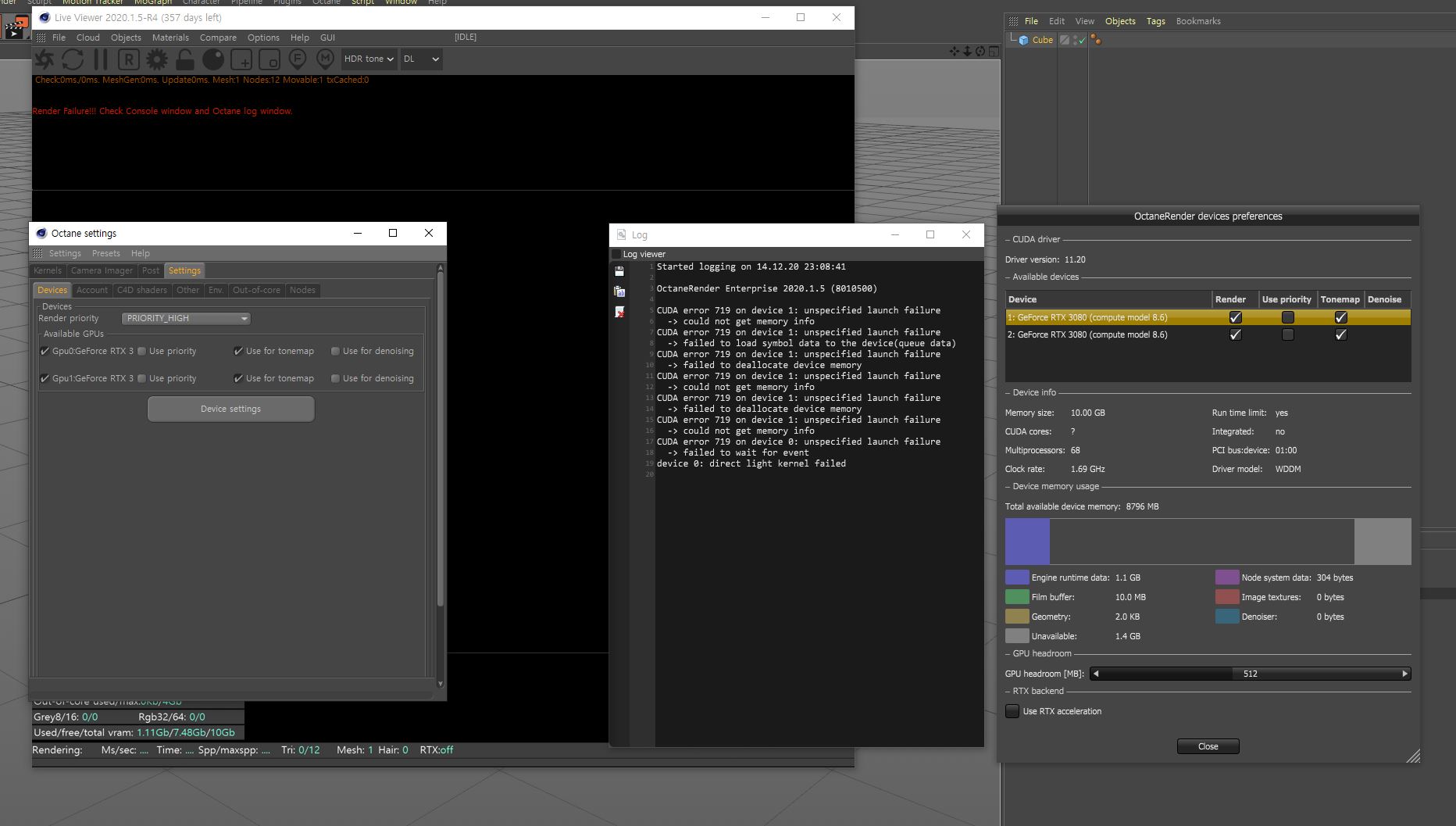Viewport: 1456px width, 826px height.
Task: Switch to Kernels tab in Octane settings
Action: [x=48, y=270]
